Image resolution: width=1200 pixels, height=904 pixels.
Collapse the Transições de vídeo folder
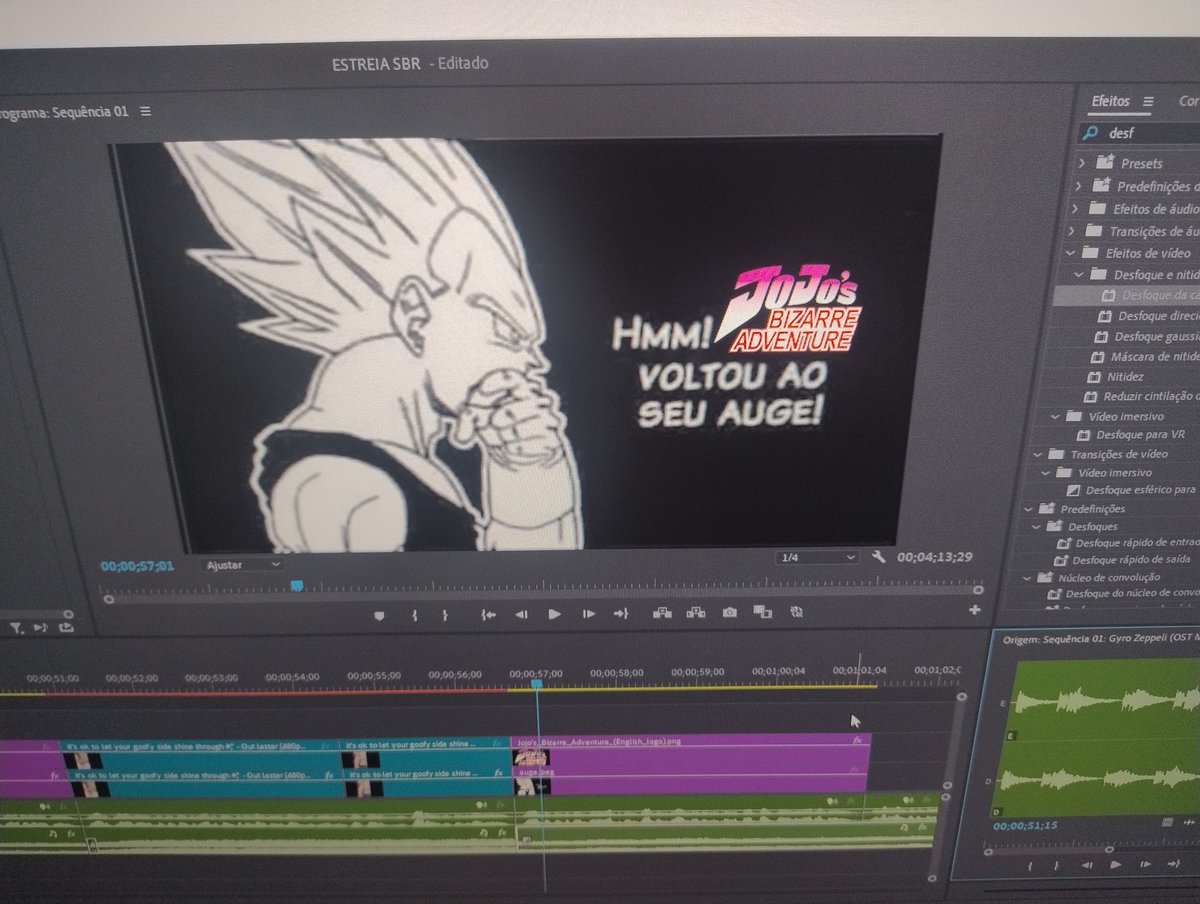(x=1037, y=454)
